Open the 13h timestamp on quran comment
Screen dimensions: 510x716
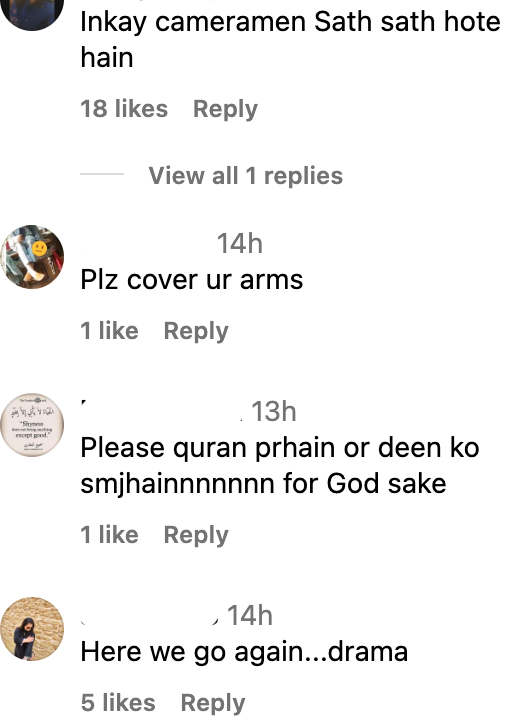[274, 411]
